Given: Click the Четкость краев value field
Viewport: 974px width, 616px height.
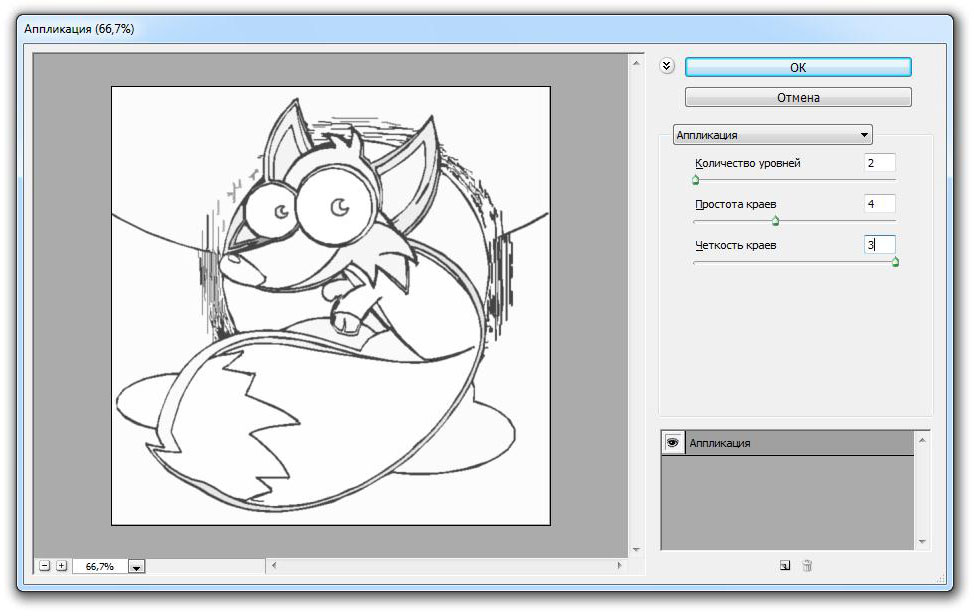Looking at the screenshot, I should point(880,245).
